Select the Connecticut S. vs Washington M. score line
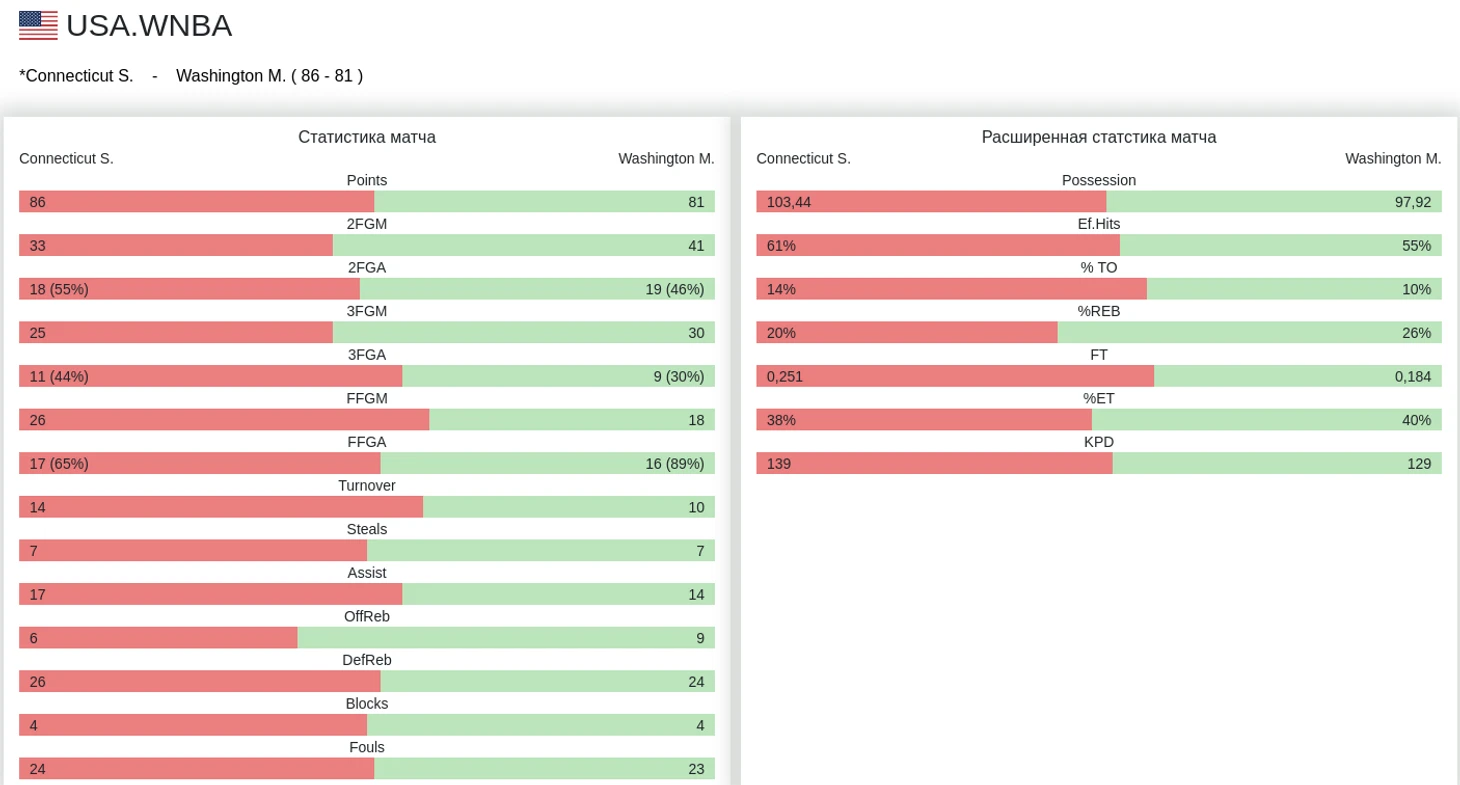The width and height of the screenshot is (1460, 785). 191,76
